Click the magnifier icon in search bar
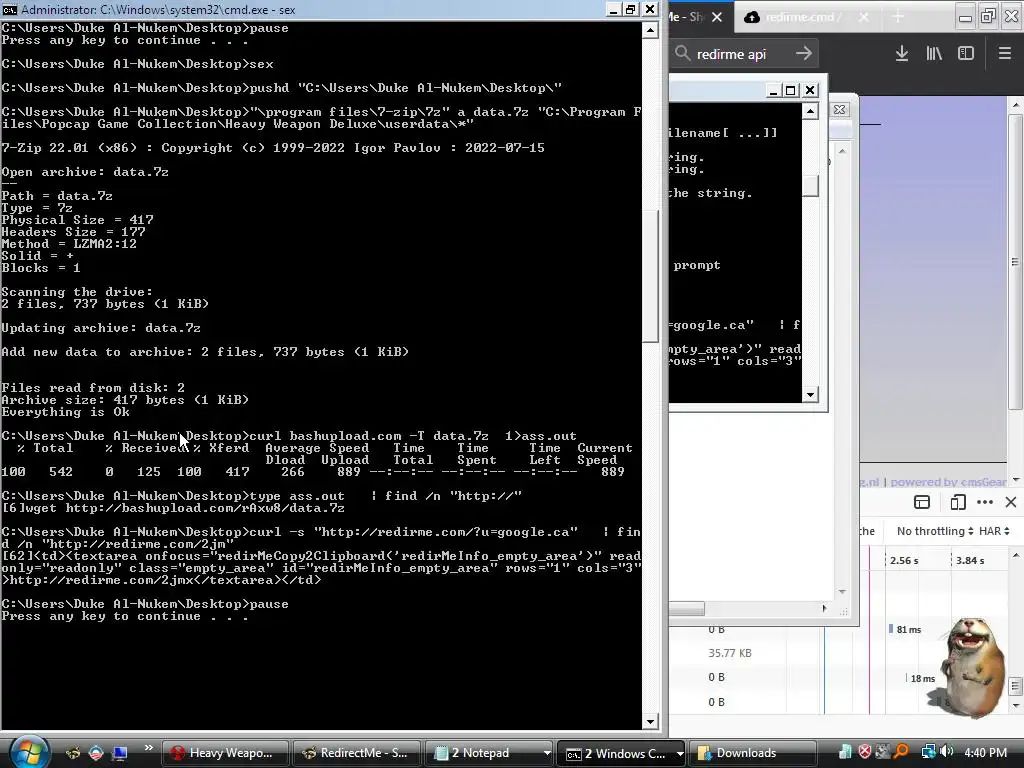1024x768 pixels. pos(682,54)
